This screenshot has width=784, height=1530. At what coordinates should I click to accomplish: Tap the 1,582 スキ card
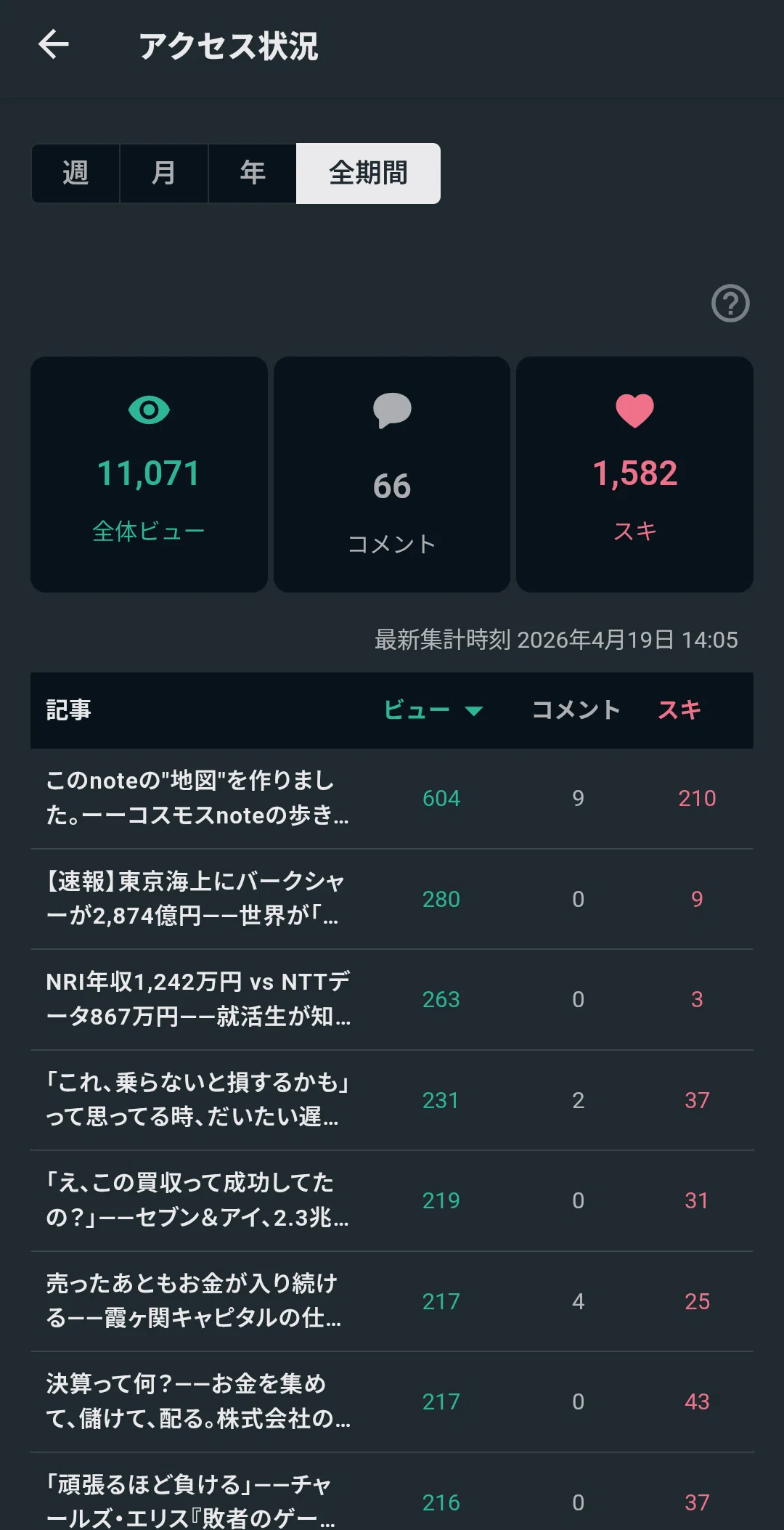(635, 474)
